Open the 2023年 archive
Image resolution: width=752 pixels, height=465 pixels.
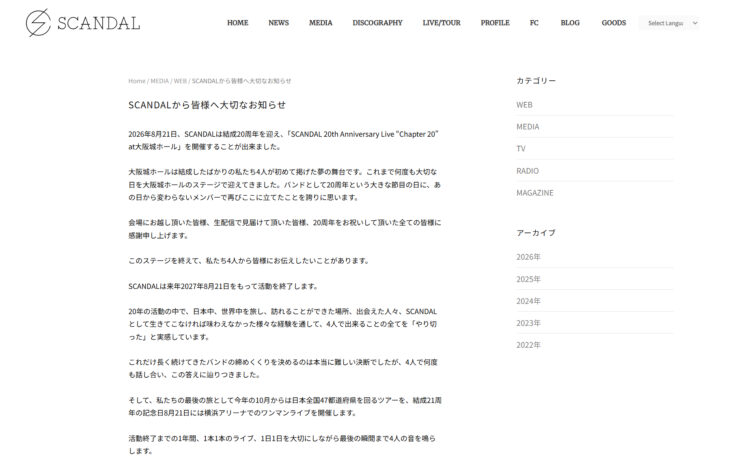[528, 323]
